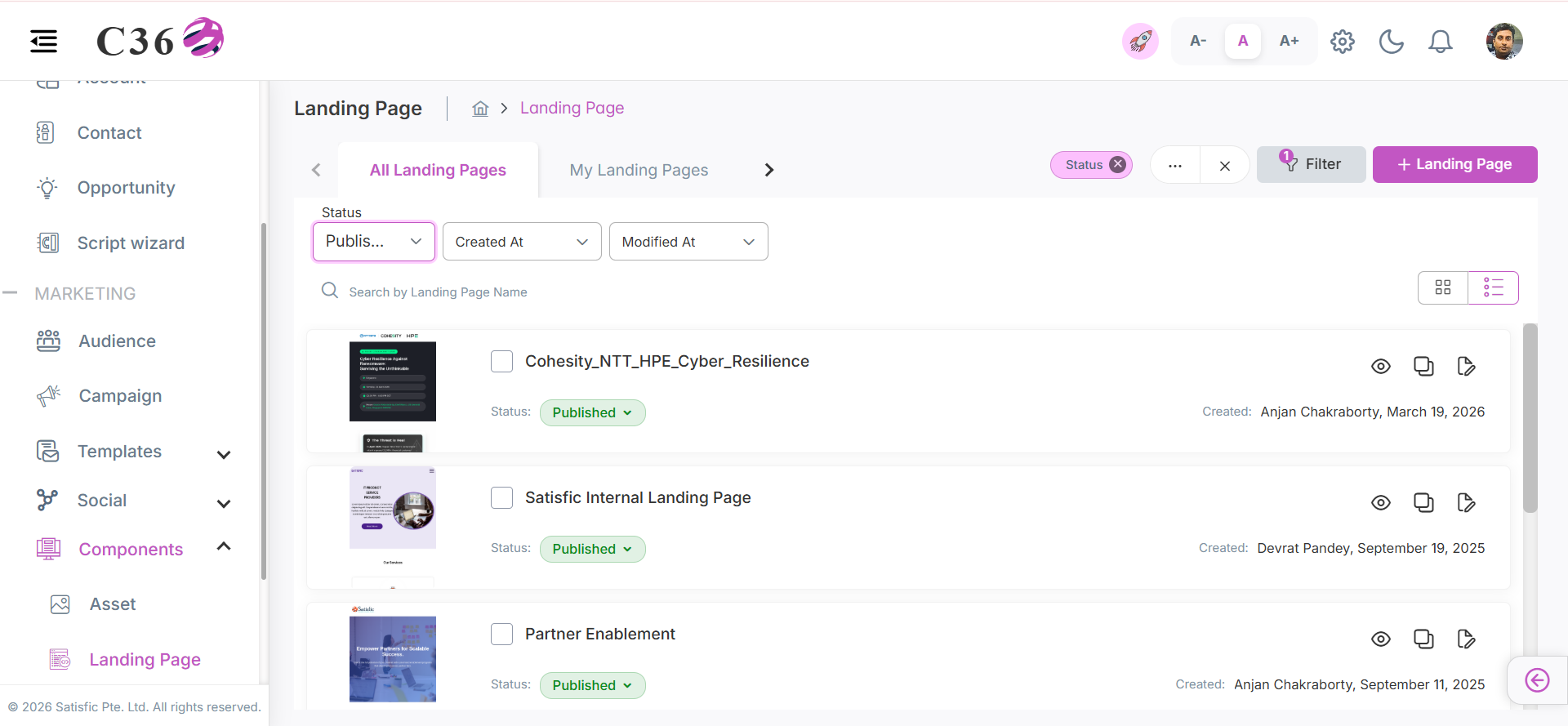
Task: Click the C36 logo
Action: 160,39
